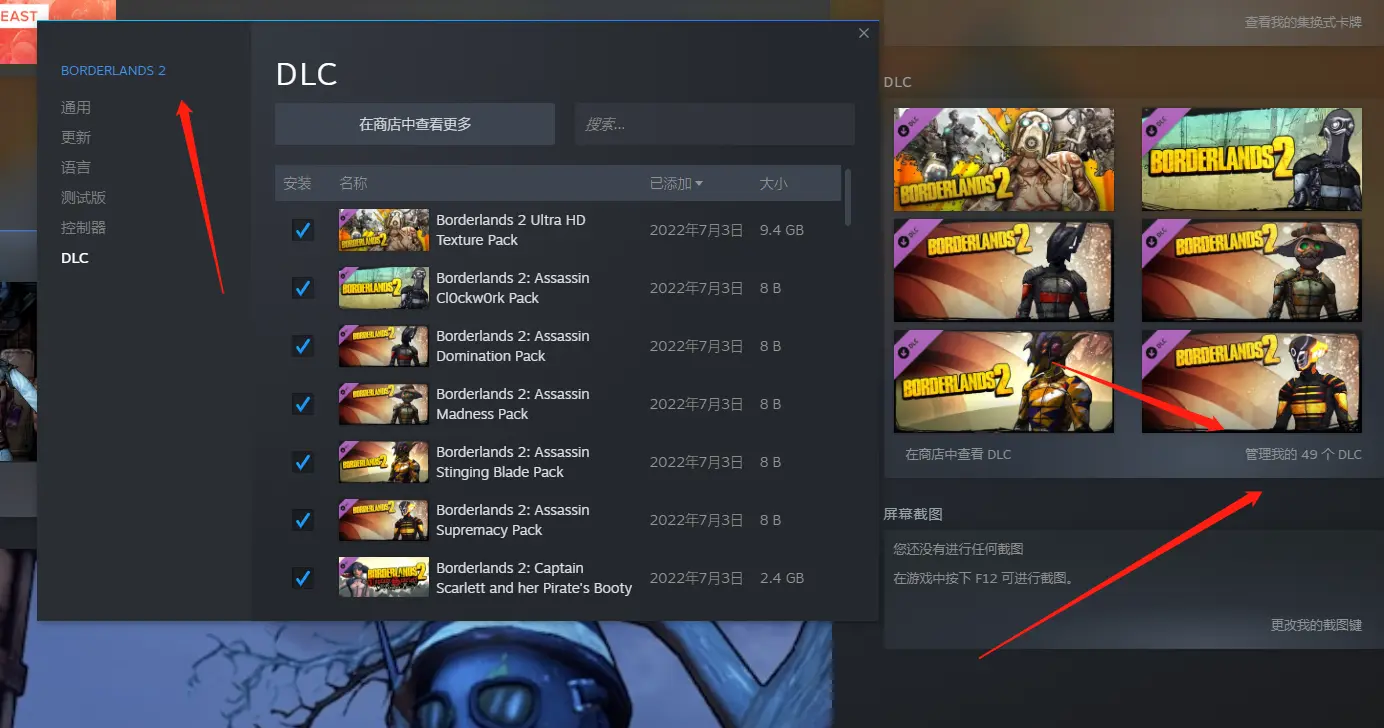Viewport: 1384px width, 728px height.
Task: Open the Stinging Blade Pack DLC tile in library
Action: tap(1004, 382)
